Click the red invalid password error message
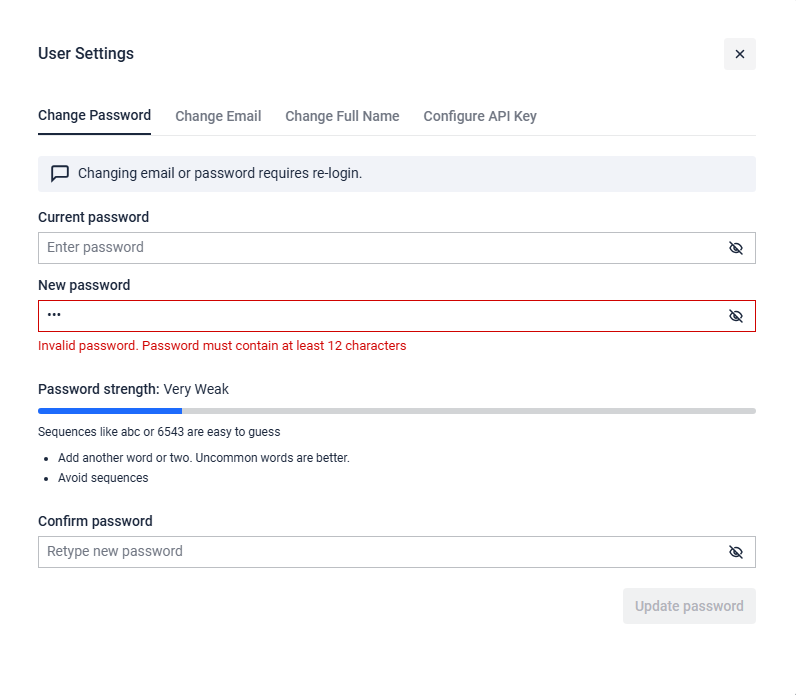This screenshot has width=796, height=695. point(222,346)
